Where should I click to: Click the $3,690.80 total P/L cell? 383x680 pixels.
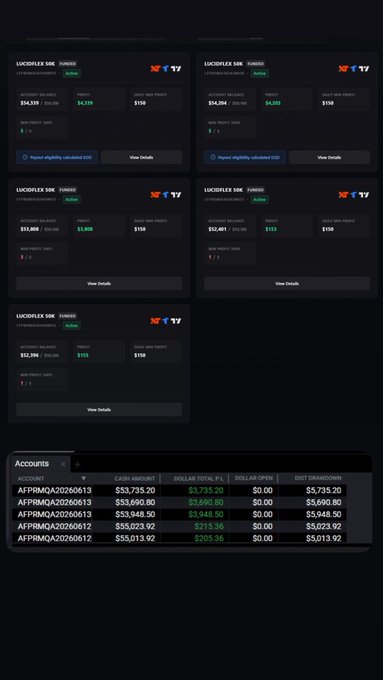pos(206,503)
